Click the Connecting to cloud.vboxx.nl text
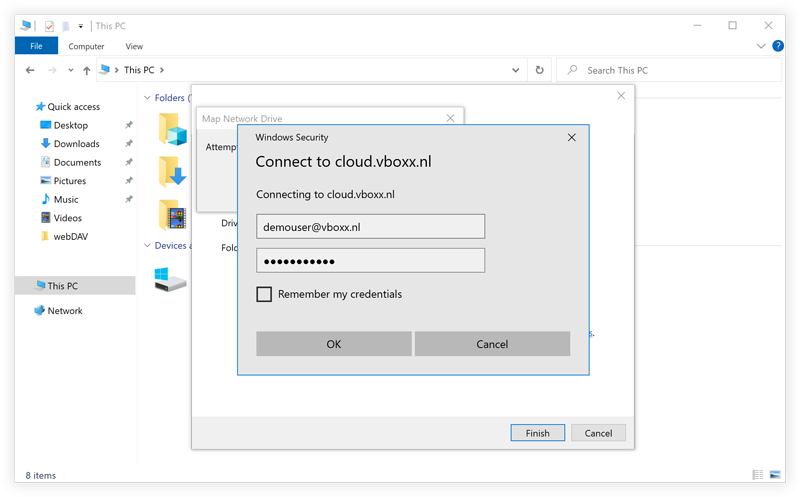 [x=326, y=194]
